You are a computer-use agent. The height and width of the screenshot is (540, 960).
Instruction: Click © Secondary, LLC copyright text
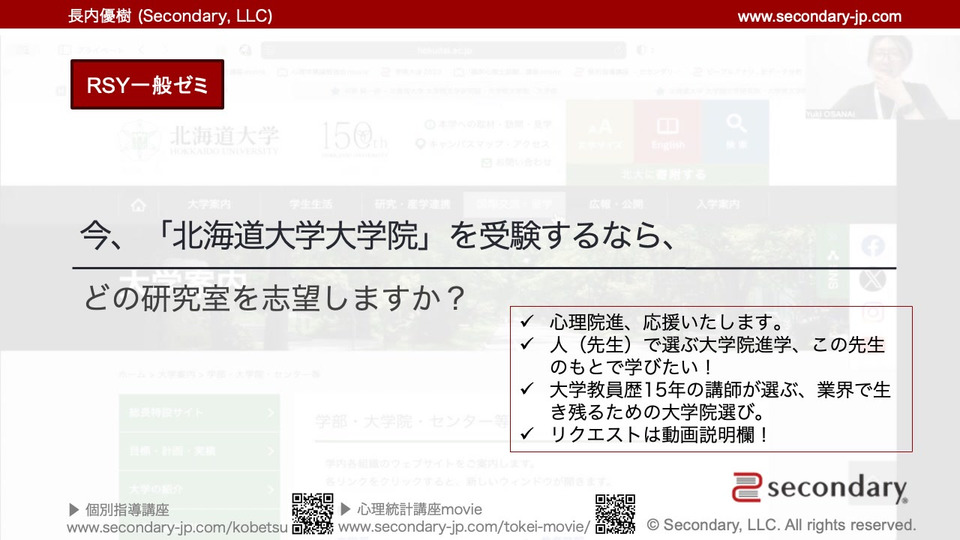(x=781, y=525)
